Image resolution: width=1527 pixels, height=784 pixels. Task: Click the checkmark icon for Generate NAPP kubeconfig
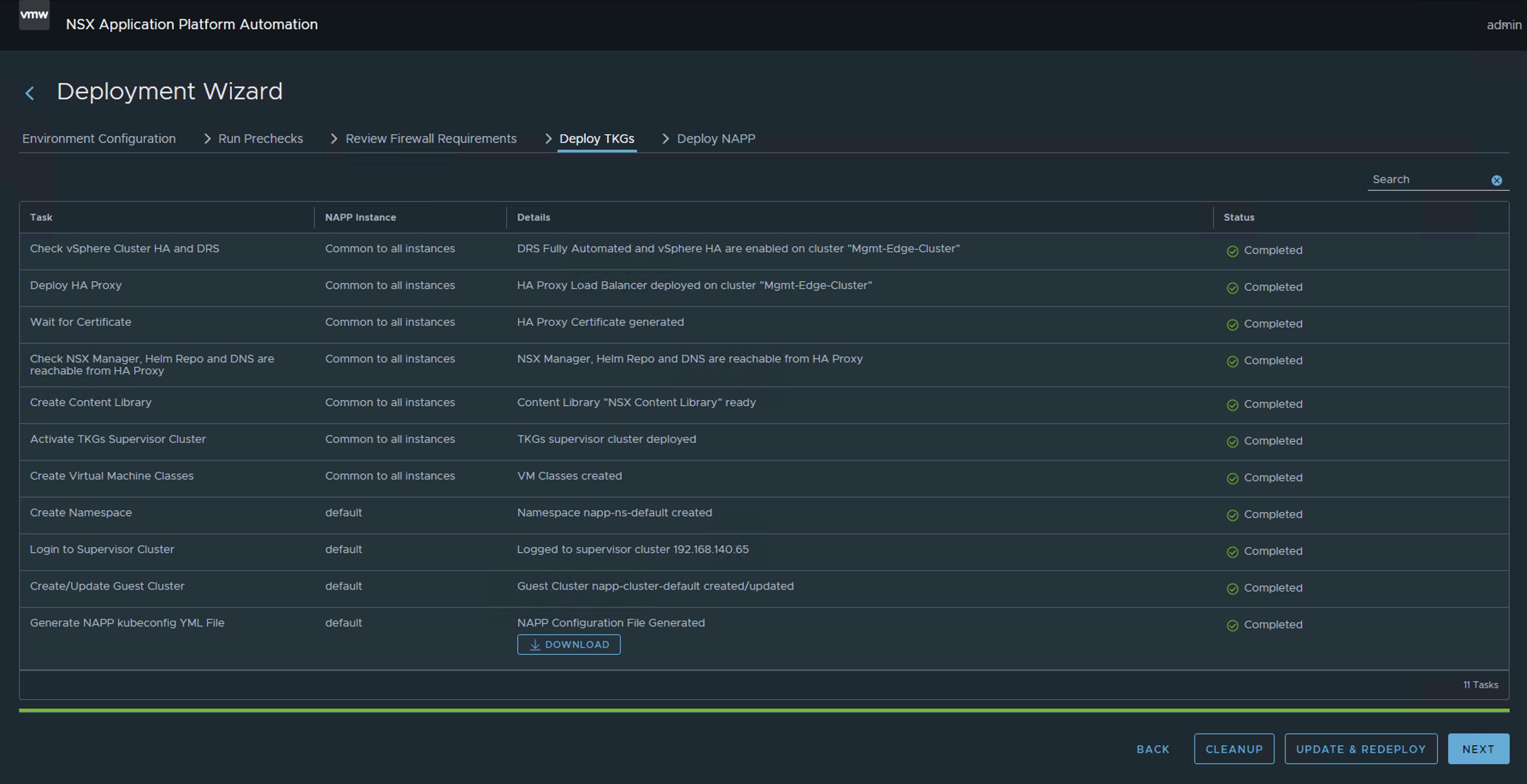pyautogui.click(x=1232, y=625)
